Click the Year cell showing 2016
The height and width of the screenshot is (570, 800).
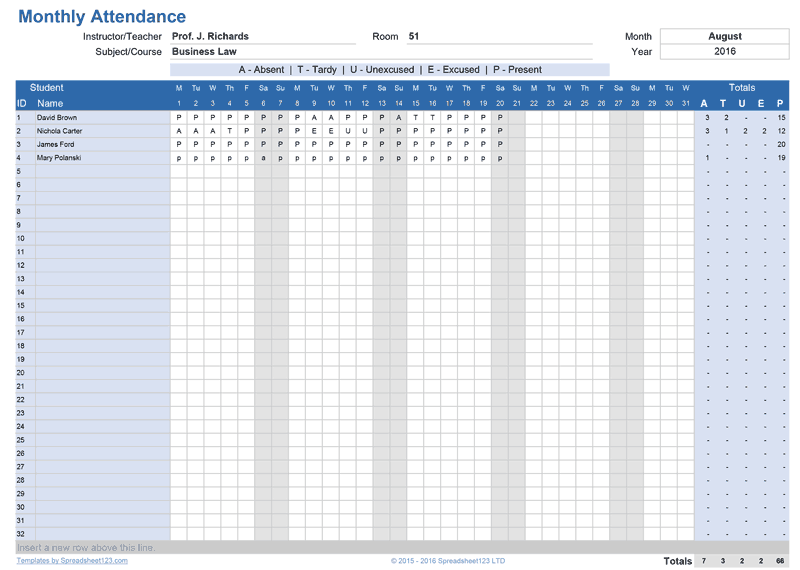pyautogui.click(x=724, y=52)
